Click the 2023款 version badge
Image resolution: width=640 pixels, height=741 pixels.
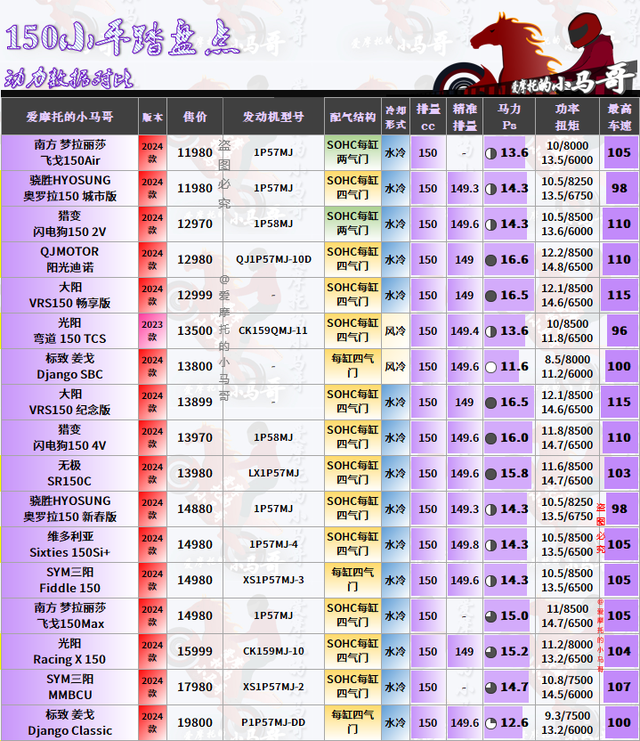[152, 331]
